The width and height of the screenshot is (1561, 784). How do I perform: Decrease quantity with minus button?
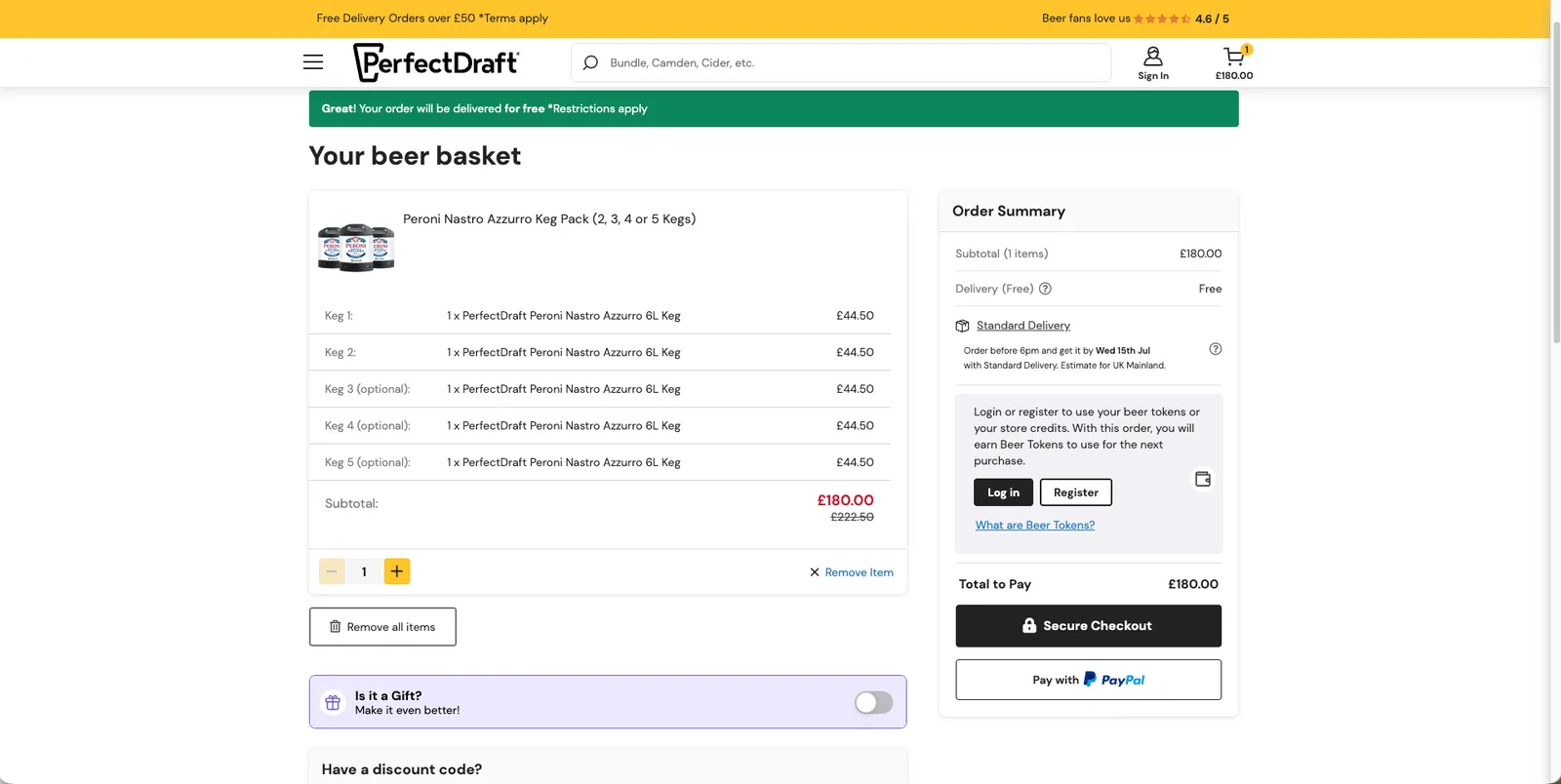[x=332, y=571]
